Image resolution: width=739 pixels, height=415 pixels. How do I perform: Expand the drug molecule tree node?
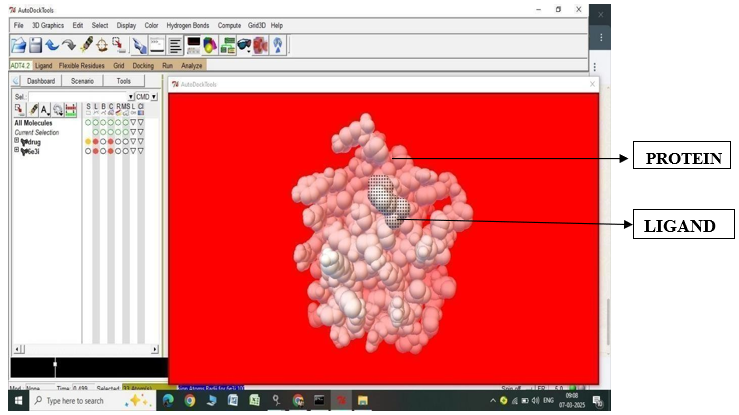[17, 141]
